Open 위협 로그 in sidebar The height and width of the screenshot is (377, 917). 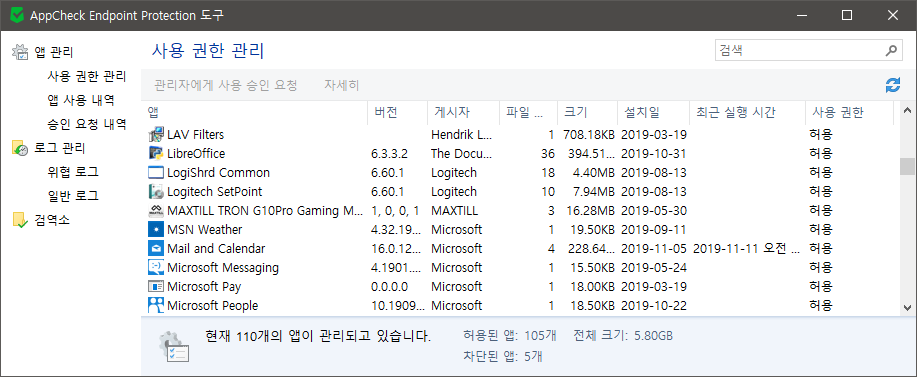[x=73, y=172]
